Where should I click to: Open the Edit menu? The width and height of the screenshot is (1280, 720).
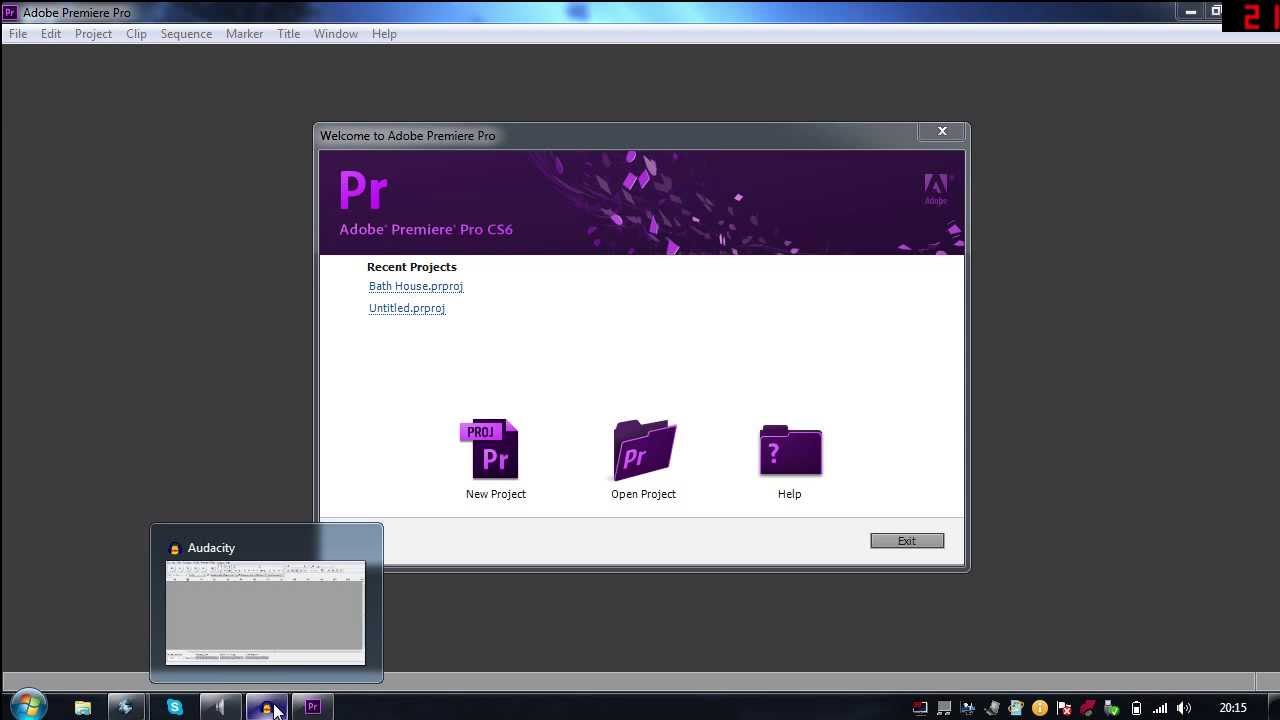pos(51,34)
